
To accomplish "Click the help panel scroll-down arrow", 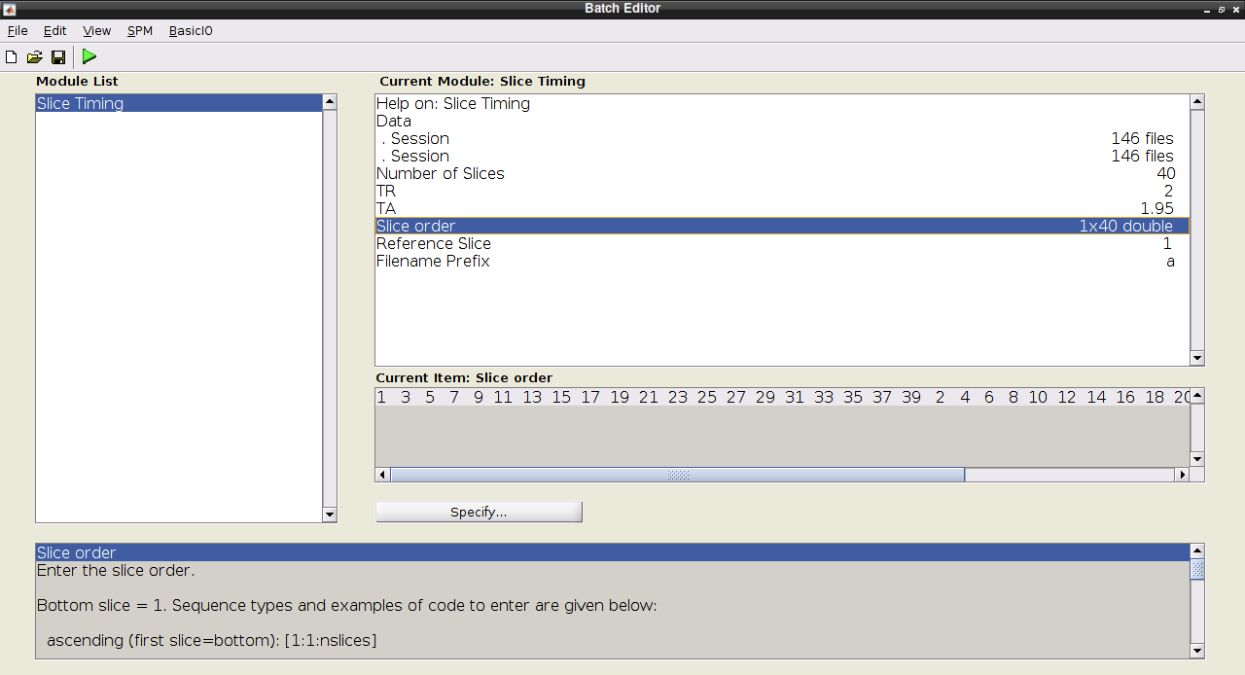I will (x=1197, y=651).
